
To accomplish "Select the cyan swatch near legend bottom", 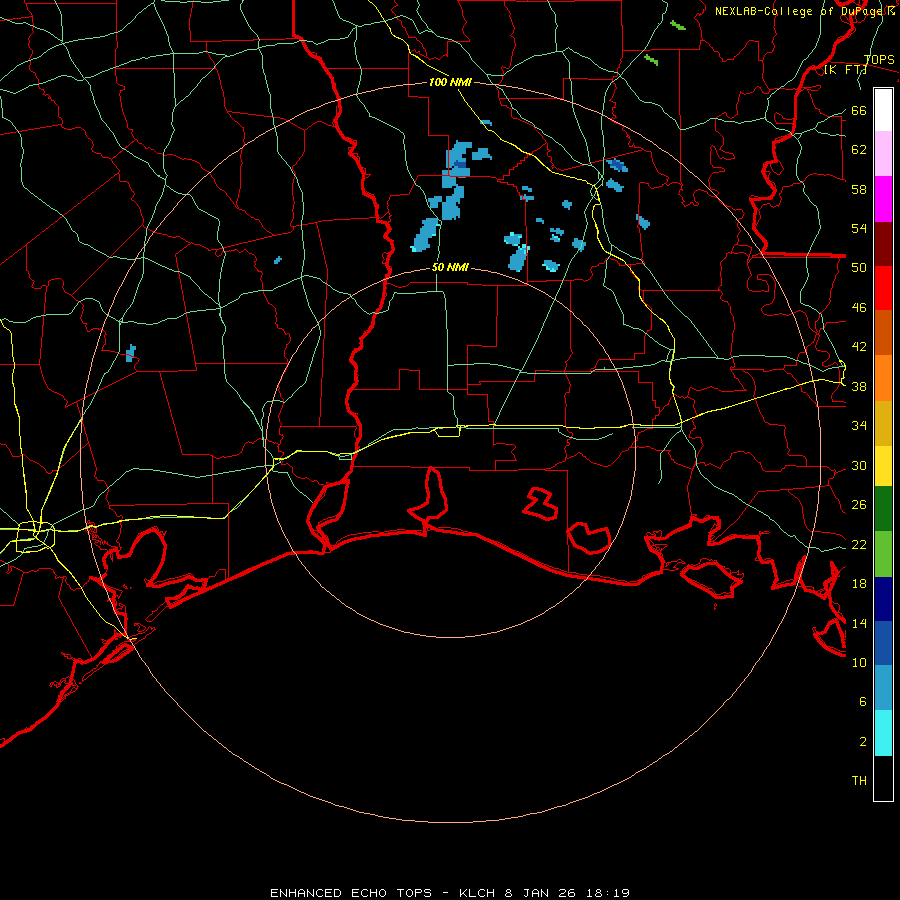I will click(883, 733).
